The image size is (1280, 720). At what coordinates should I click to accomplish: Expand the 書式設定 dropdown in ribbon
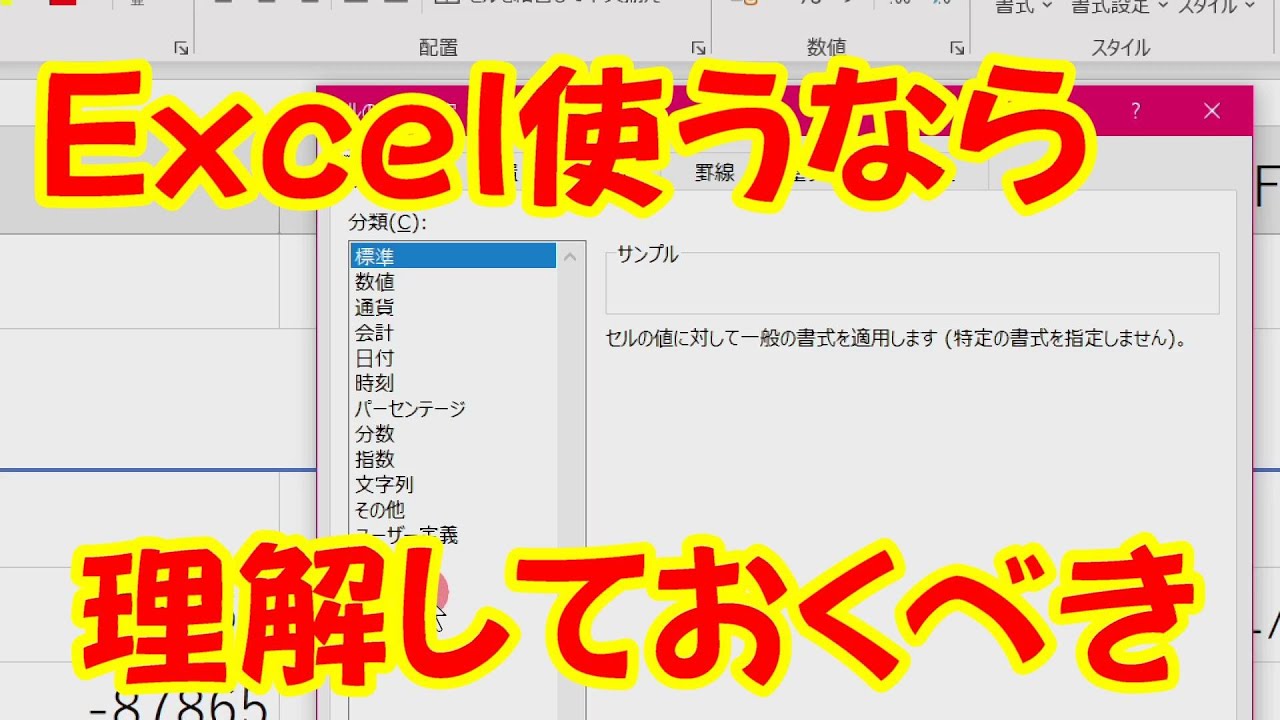pyautogui.click(x=1120, y=7)
